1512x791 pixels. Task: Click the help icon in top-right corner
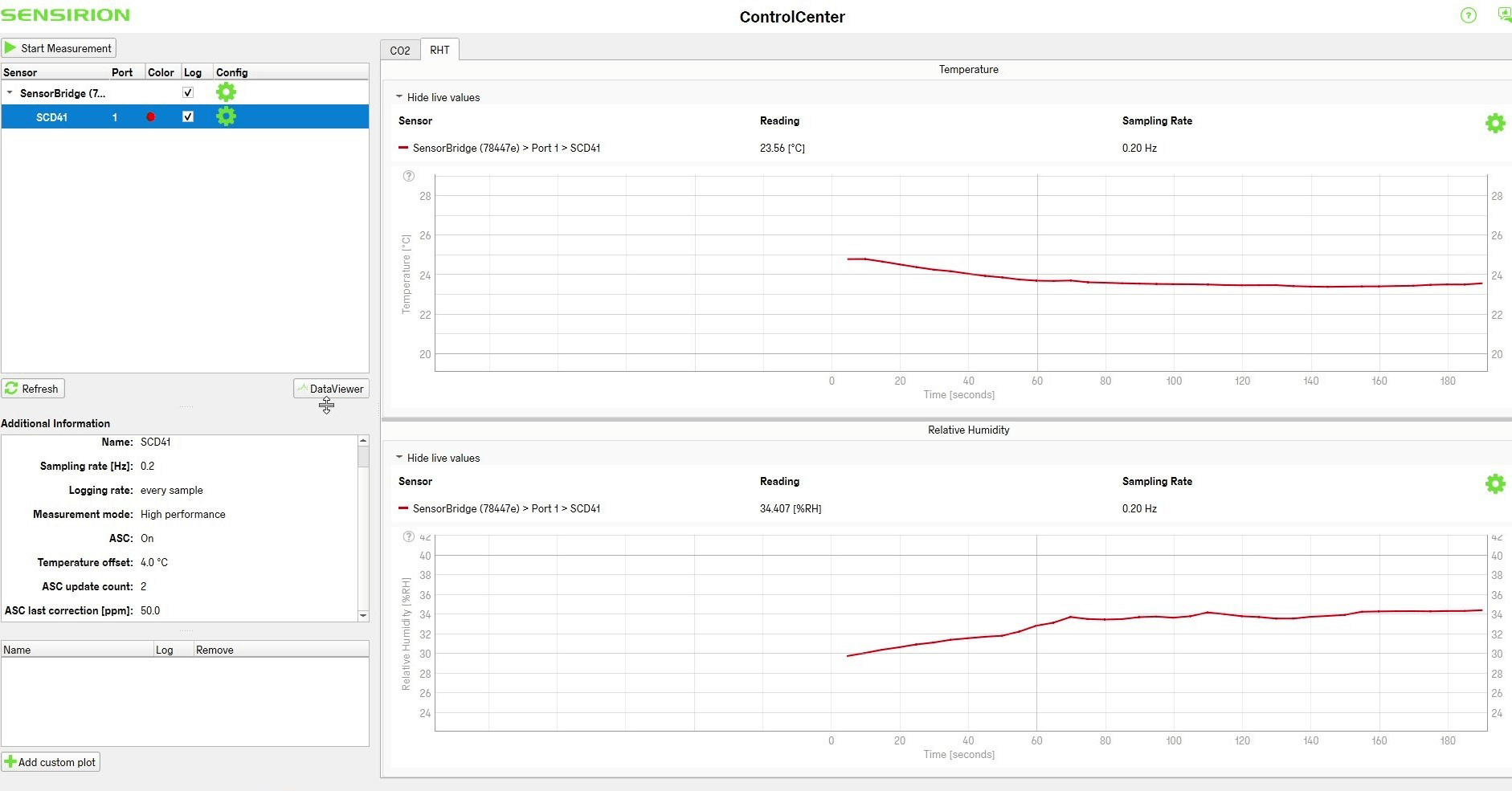tap(1468, 15)
